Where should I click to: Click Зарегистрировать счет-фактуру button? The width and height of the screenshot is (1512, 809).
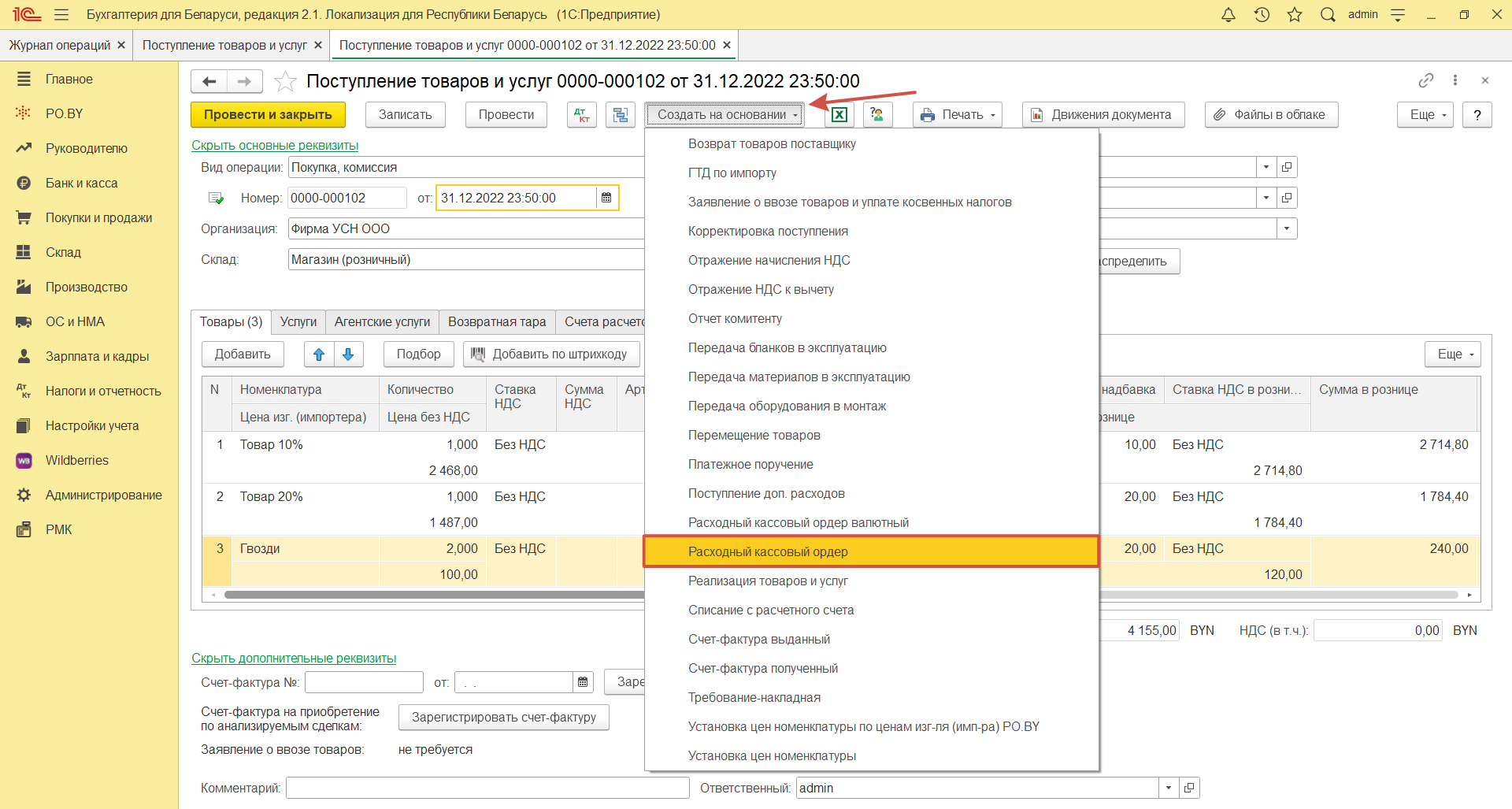504,717
